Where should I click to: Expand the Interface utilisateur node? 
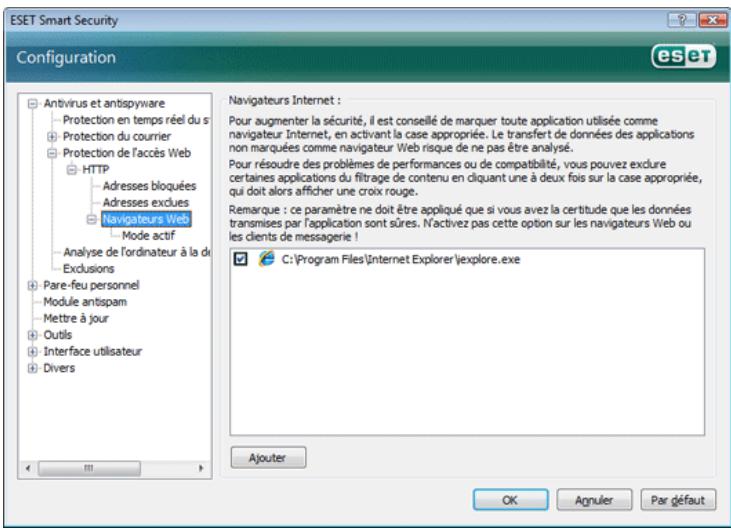(x=32, y=352)
